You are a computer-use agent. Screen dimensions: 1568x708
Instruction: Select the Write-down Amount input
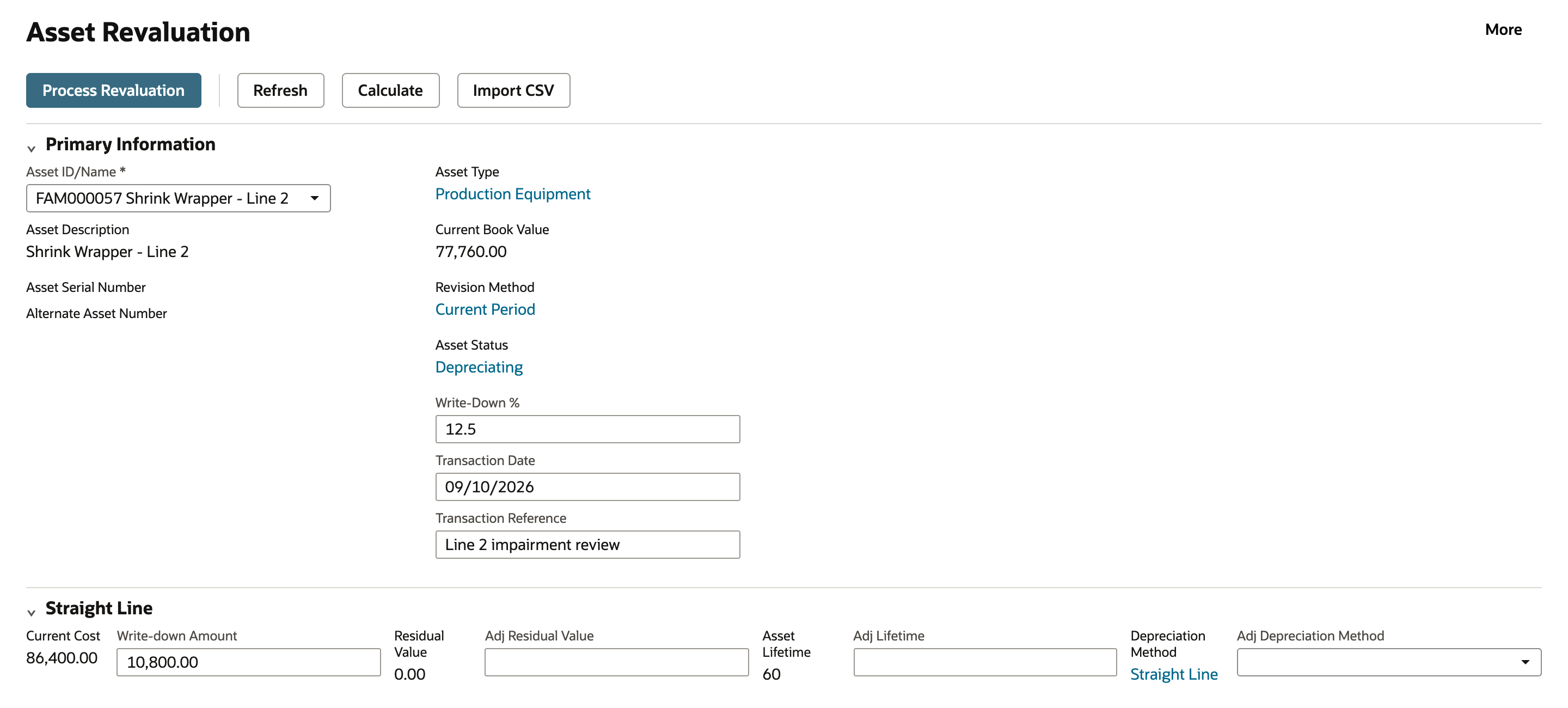click(248, 662)
